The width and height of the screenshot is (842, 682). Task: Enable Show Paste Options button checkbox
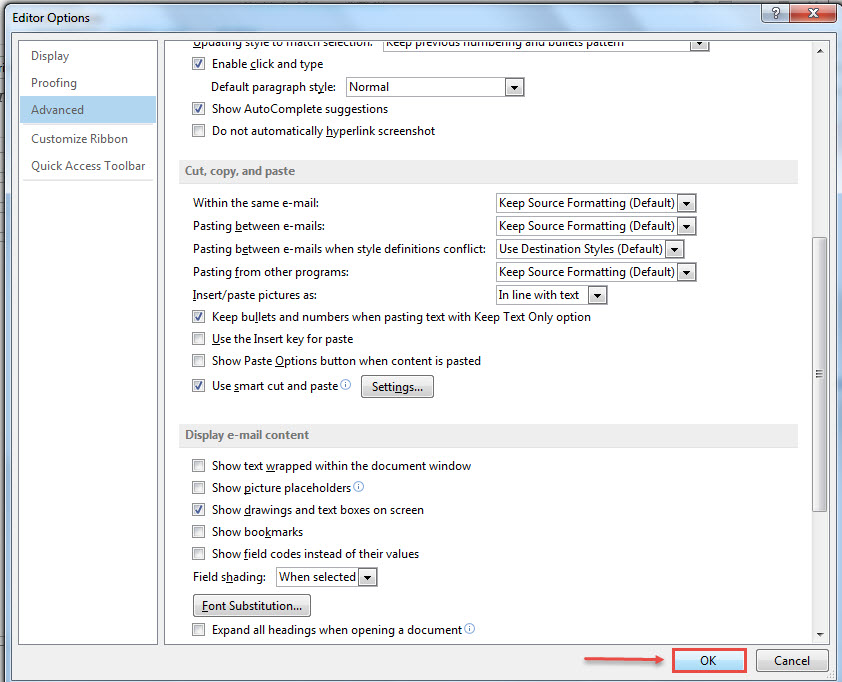(x=199, y=361)
